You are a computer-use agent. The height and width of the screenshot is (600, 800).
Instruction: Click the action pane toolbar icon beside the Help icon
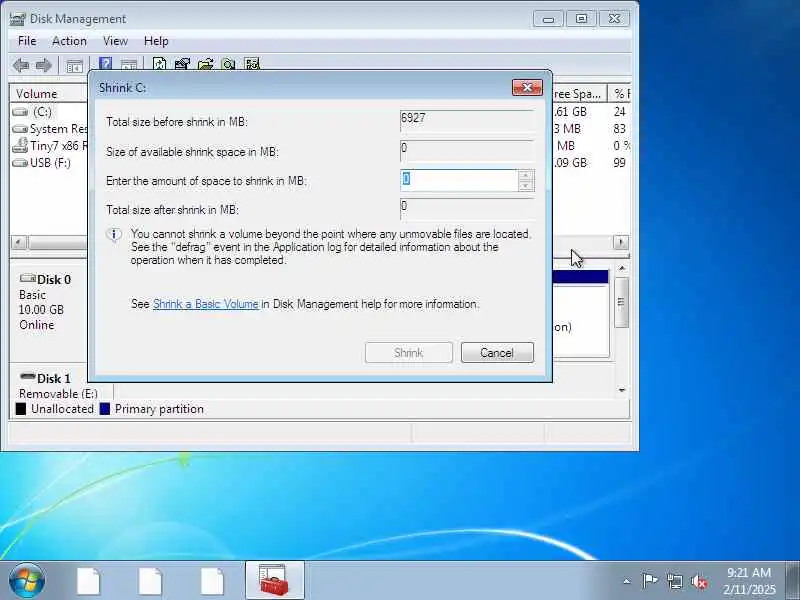click(x=129, y=65)
